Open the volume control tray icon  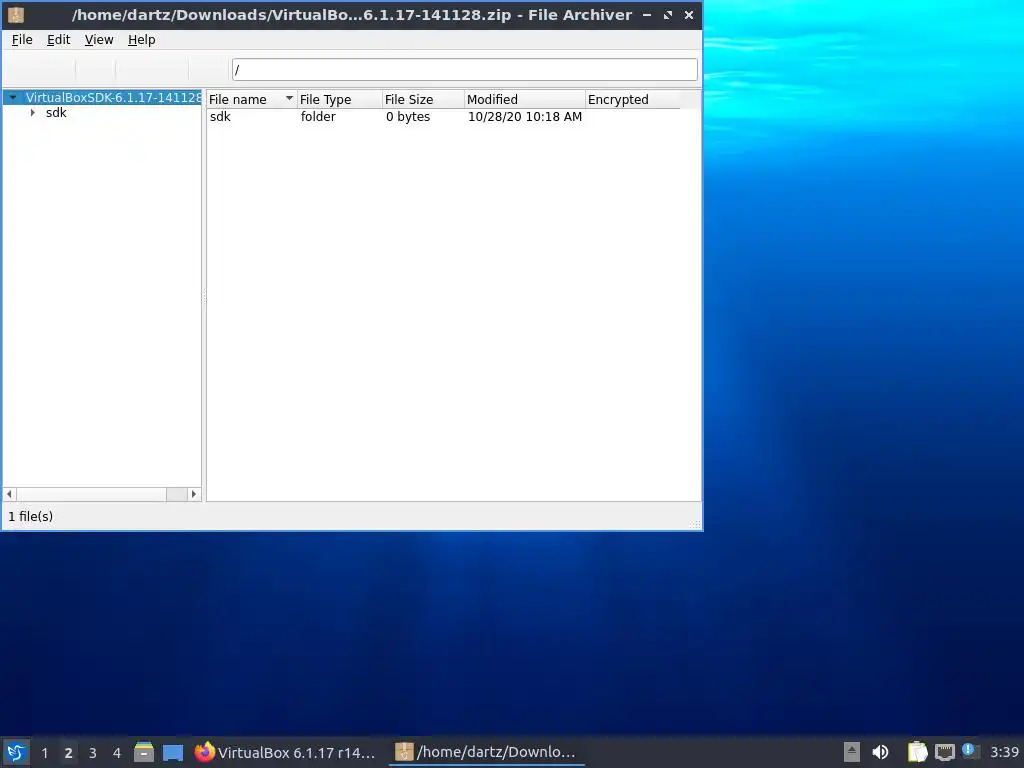pos(880,752)
